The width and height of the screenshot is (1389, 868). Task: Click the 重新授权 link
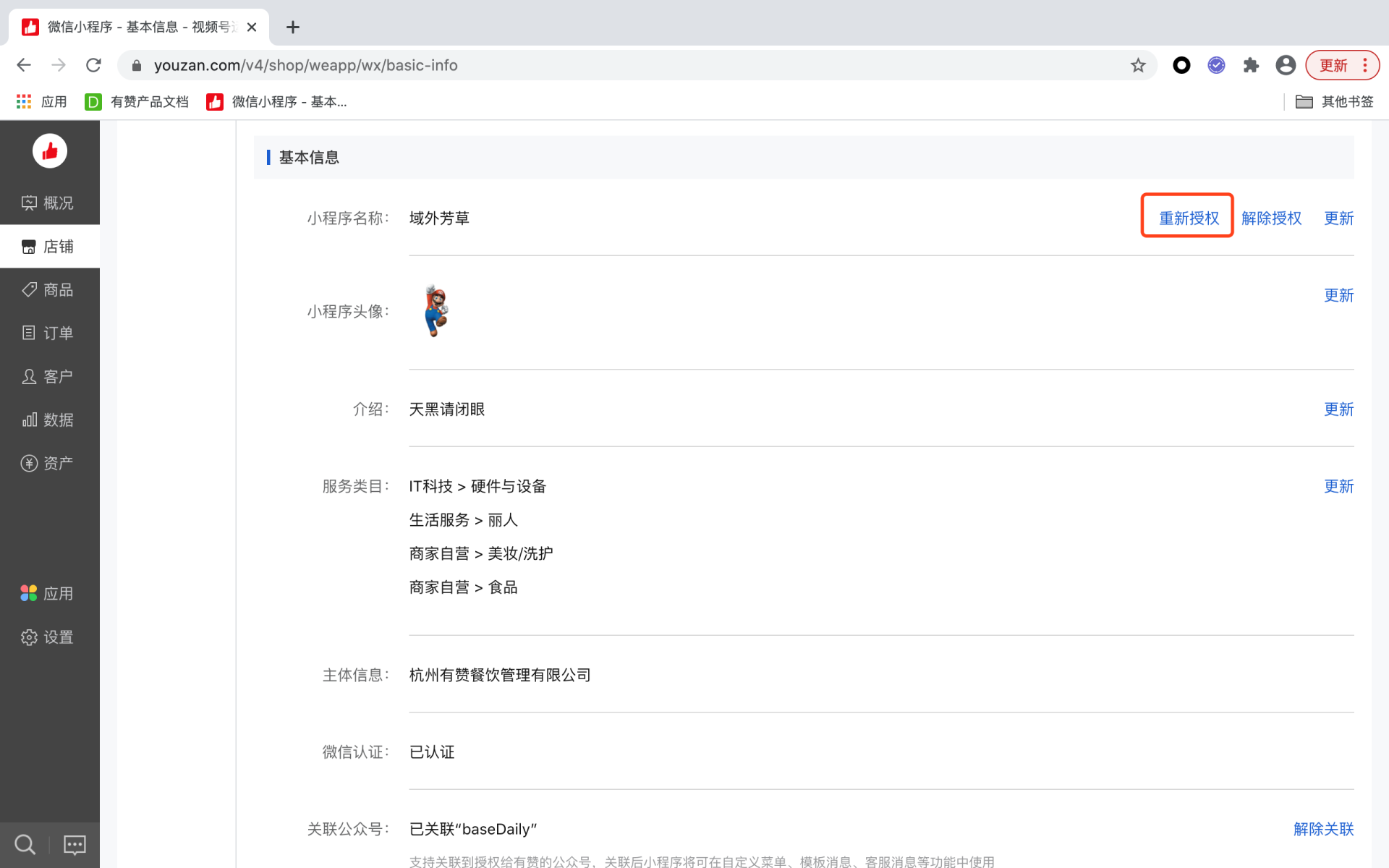point(1189,218)
